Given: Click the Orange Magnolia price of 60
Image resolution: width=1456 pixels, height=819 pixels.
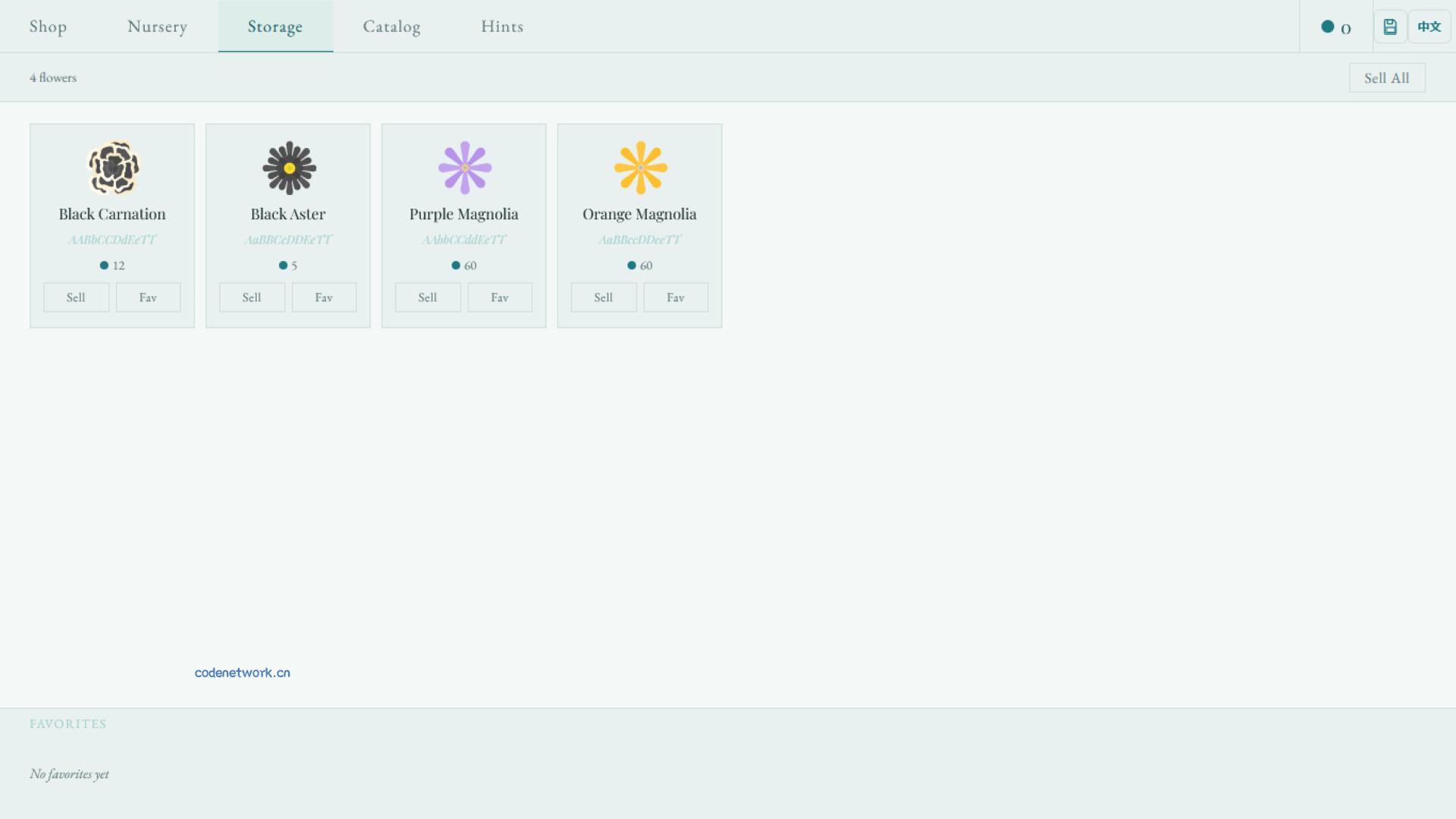Looking at the screenshot, I should (640, 265).
